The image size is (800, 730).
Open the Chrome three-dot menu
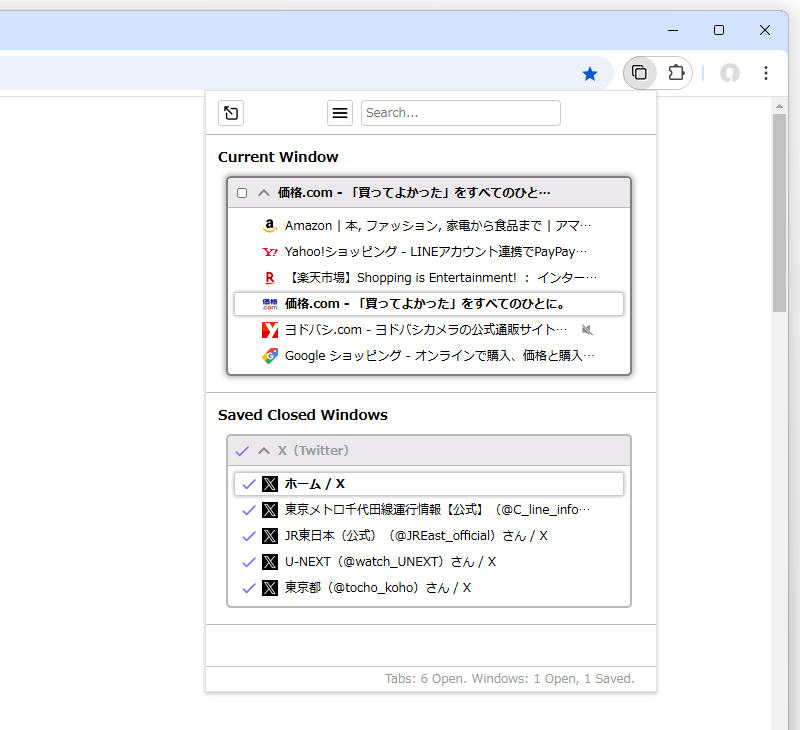coord(766,73)
